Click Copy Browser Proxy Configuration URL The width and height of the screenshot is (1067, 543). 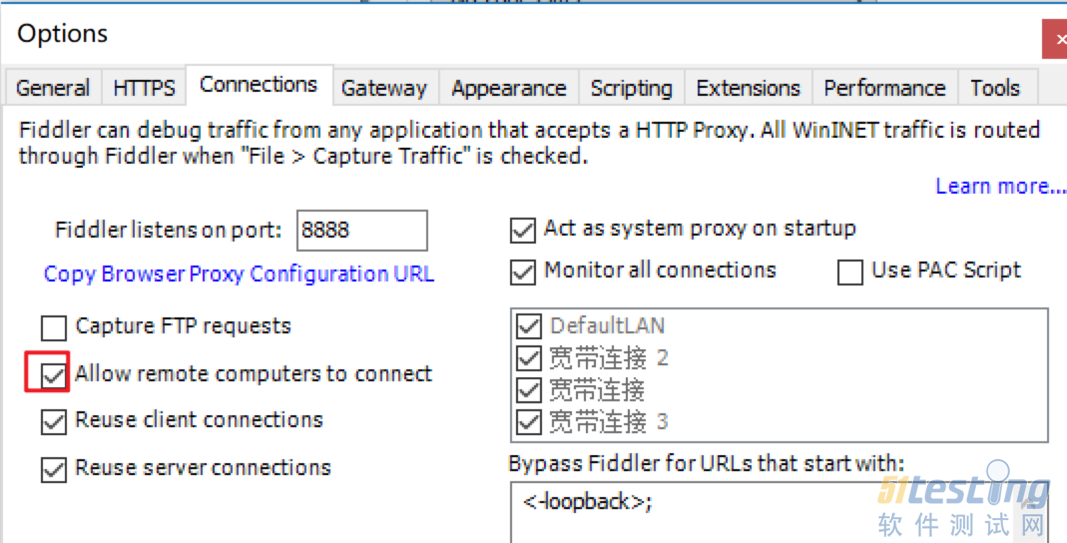click(x=239, y=274)
